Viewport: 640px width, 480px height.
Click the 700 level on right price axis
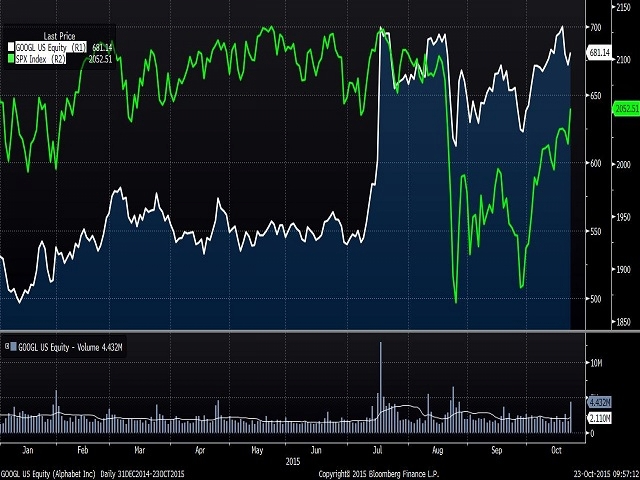click(594, 26)
